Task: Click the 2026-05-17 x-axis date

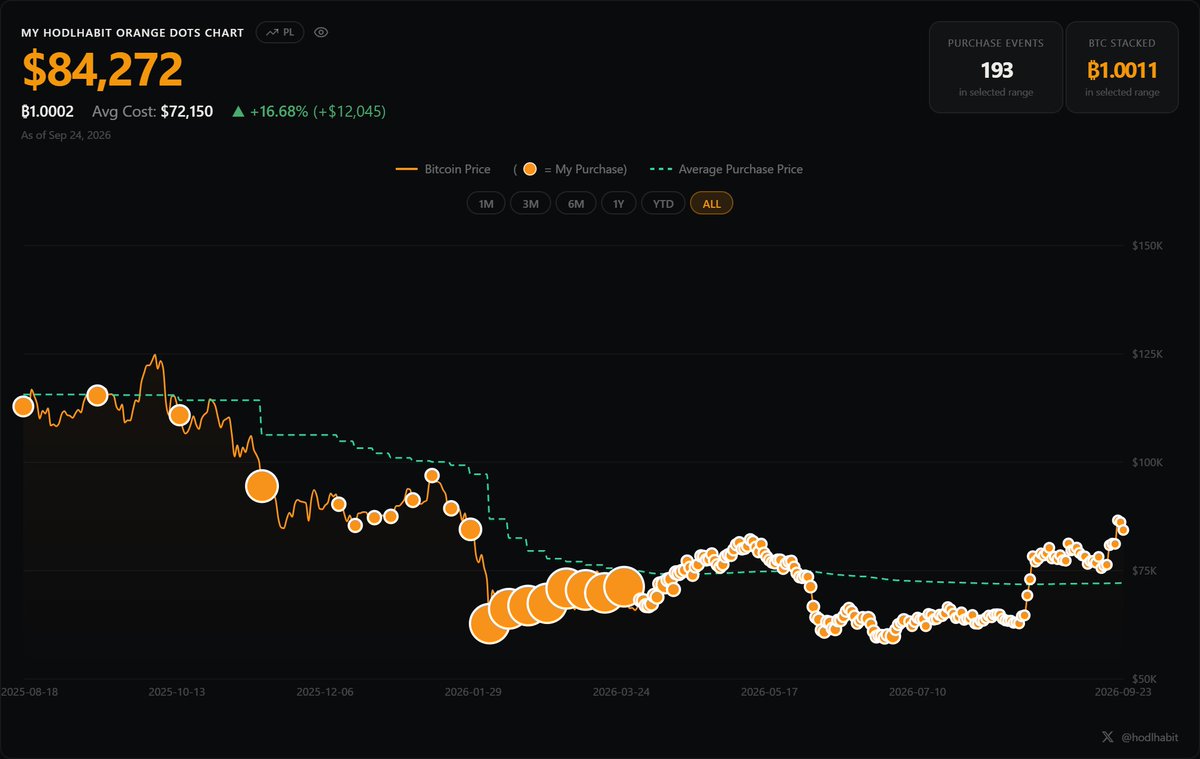Action: click(769, 691)
